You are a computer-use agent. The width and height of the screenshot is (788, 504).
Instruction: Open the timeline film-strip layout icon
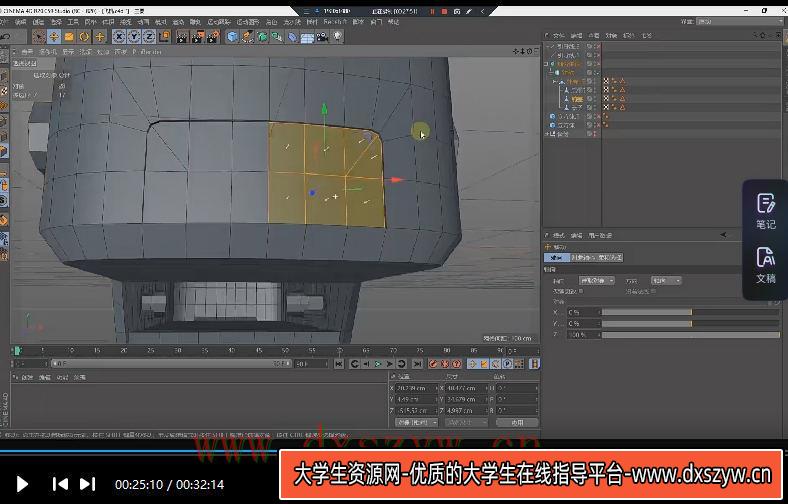(535, 364)
